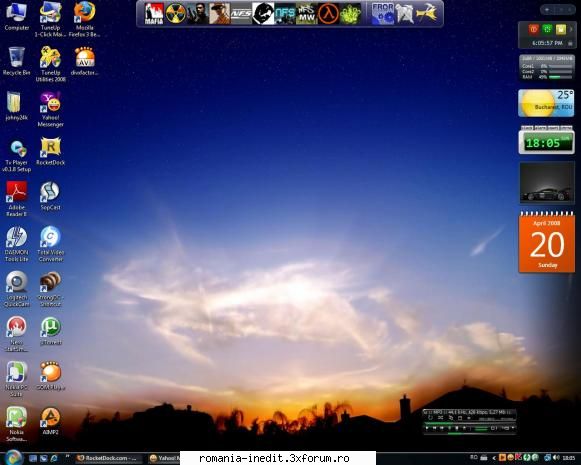Click the green button in sidebar gadget
Screen dimensions: 581x465
[x=547, y=29]
